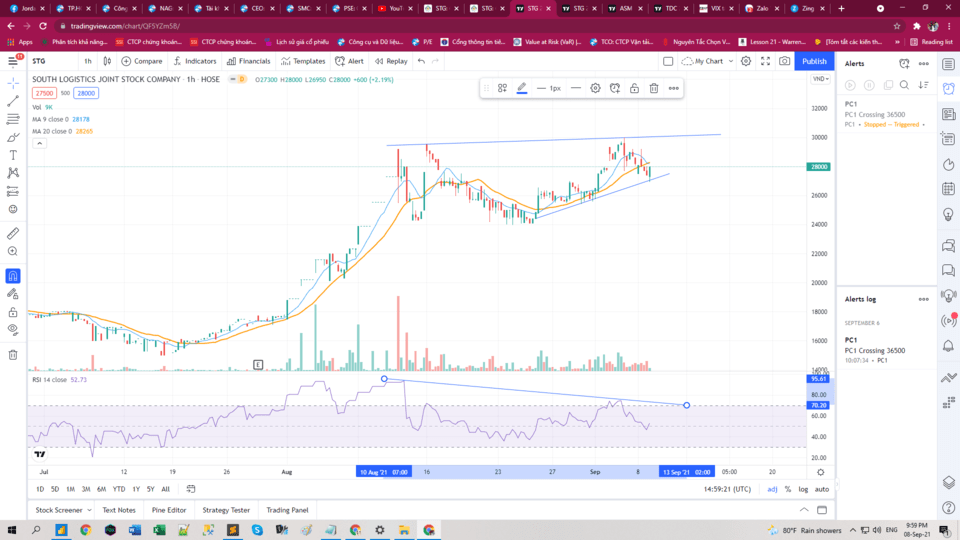Select the brush drawing tool
Viewport: 960px width, 540px height.
[13, 137]
